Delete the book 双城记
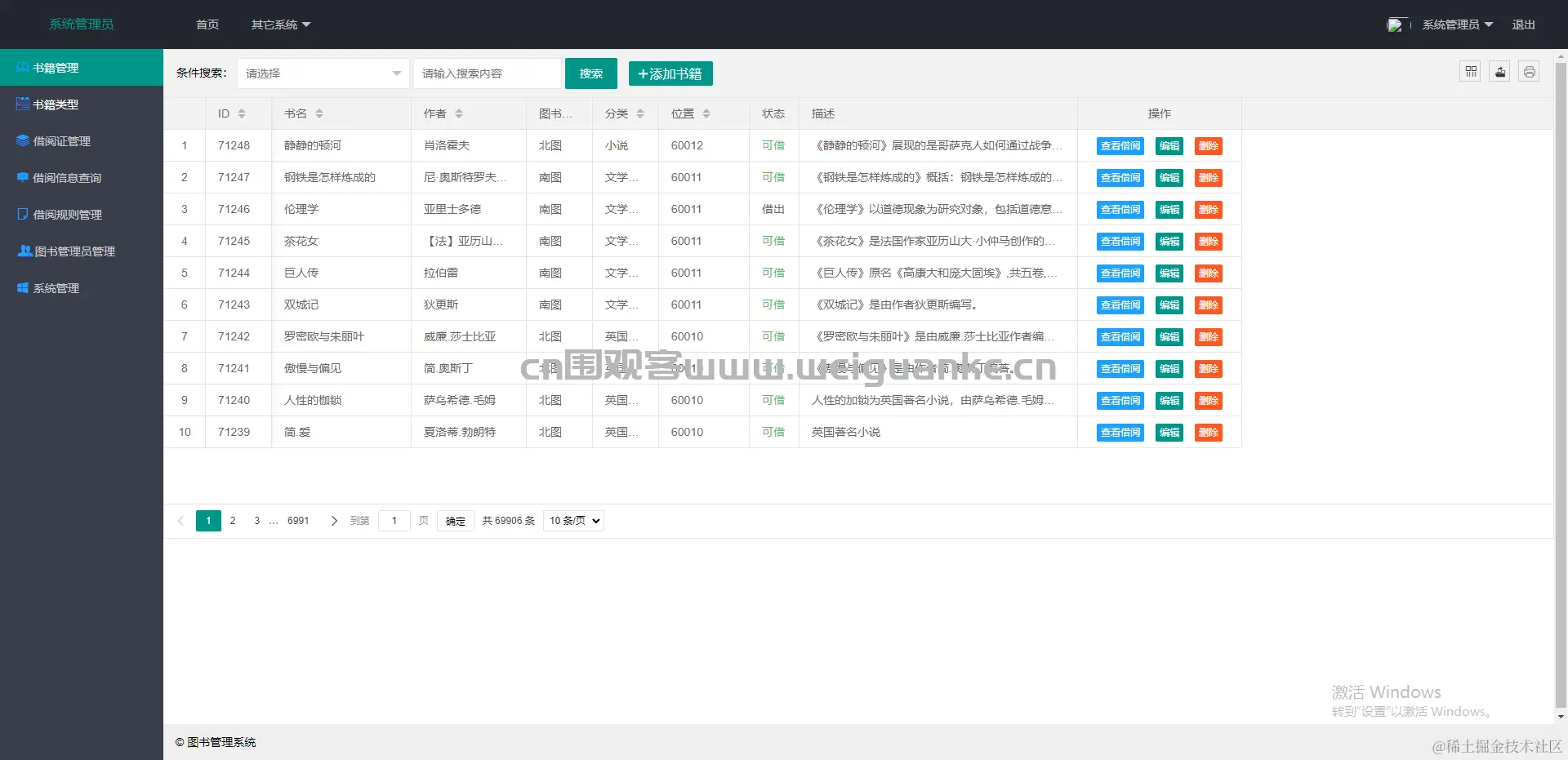The height and width of the screenshot is (760, 1568). [x=1209, y=305]
